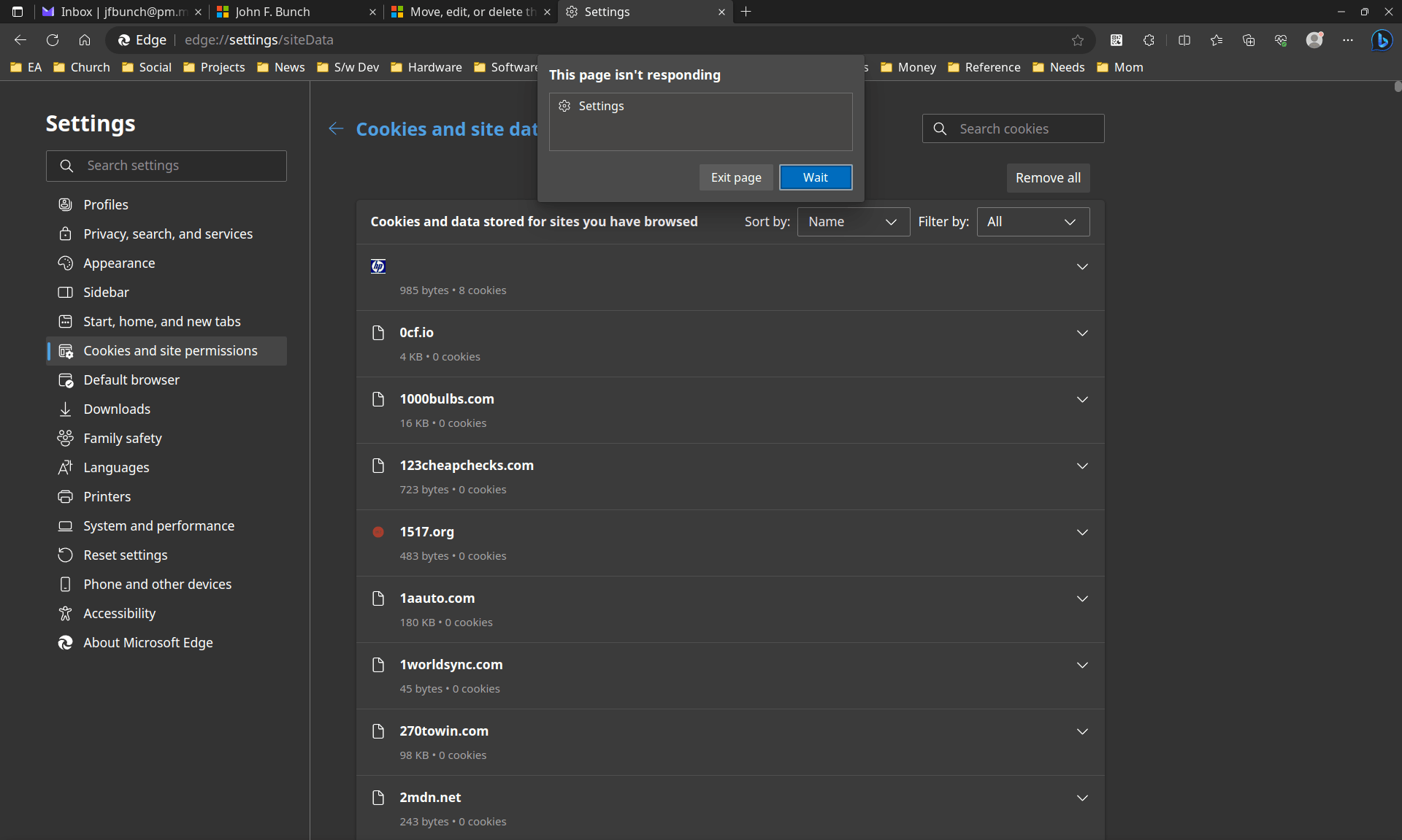The height and width of the screenshot is (840, 1402).
Task: Open Bing Chat sidebar icon
Action: [1381, 40]
